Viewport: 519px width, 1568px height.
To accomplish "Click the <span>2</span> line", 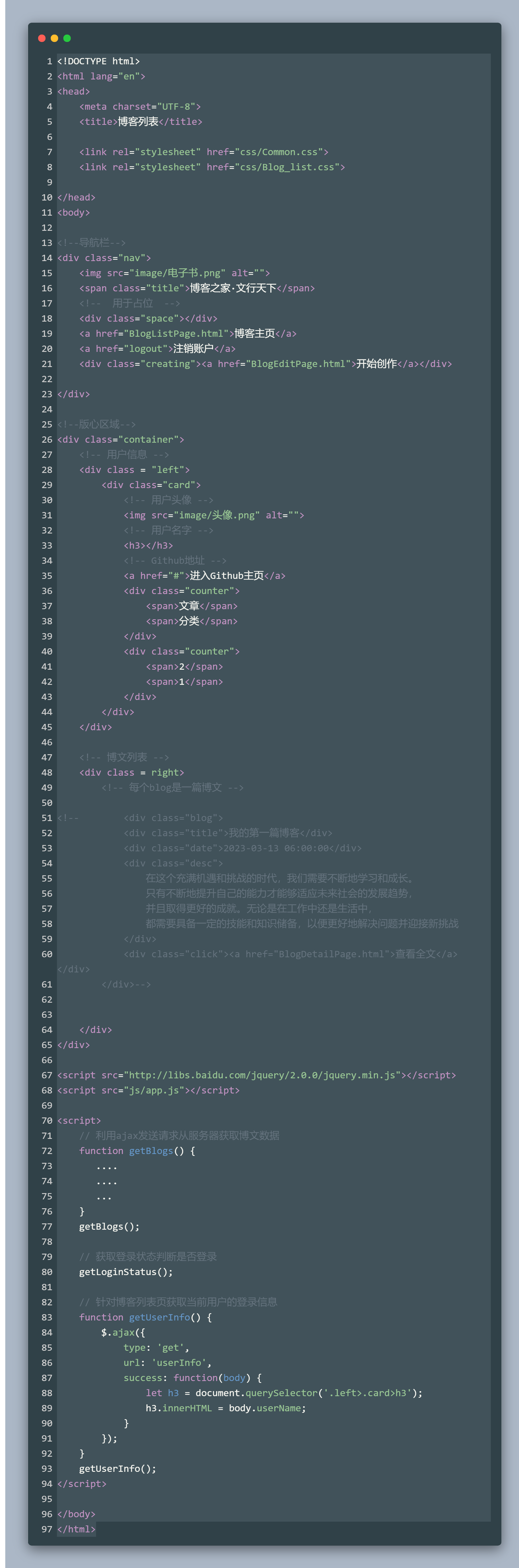I will click(x=184, y=667).
